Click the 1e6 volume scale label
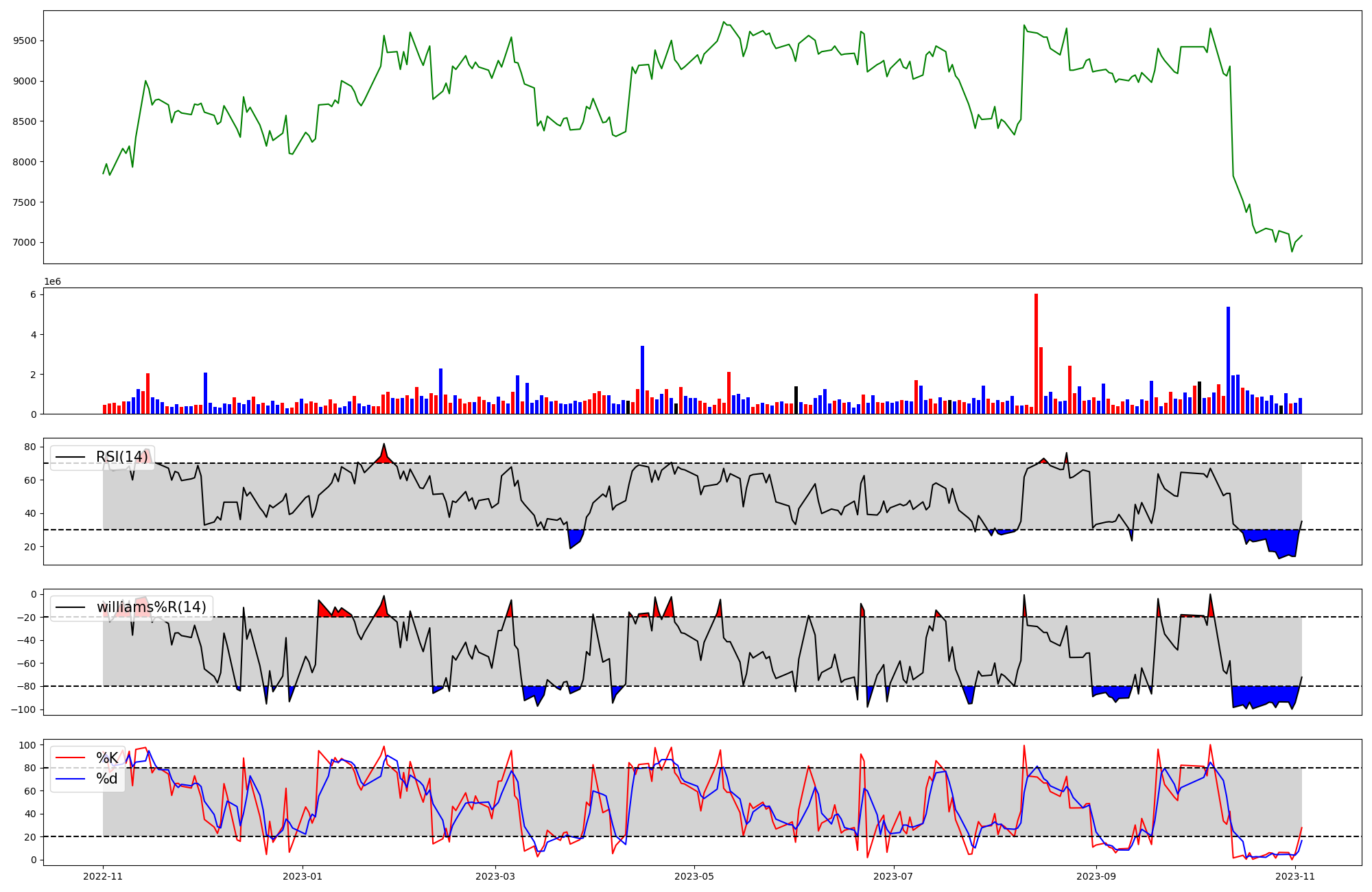This screenshot has height=892, width=1372. (52, 282)
